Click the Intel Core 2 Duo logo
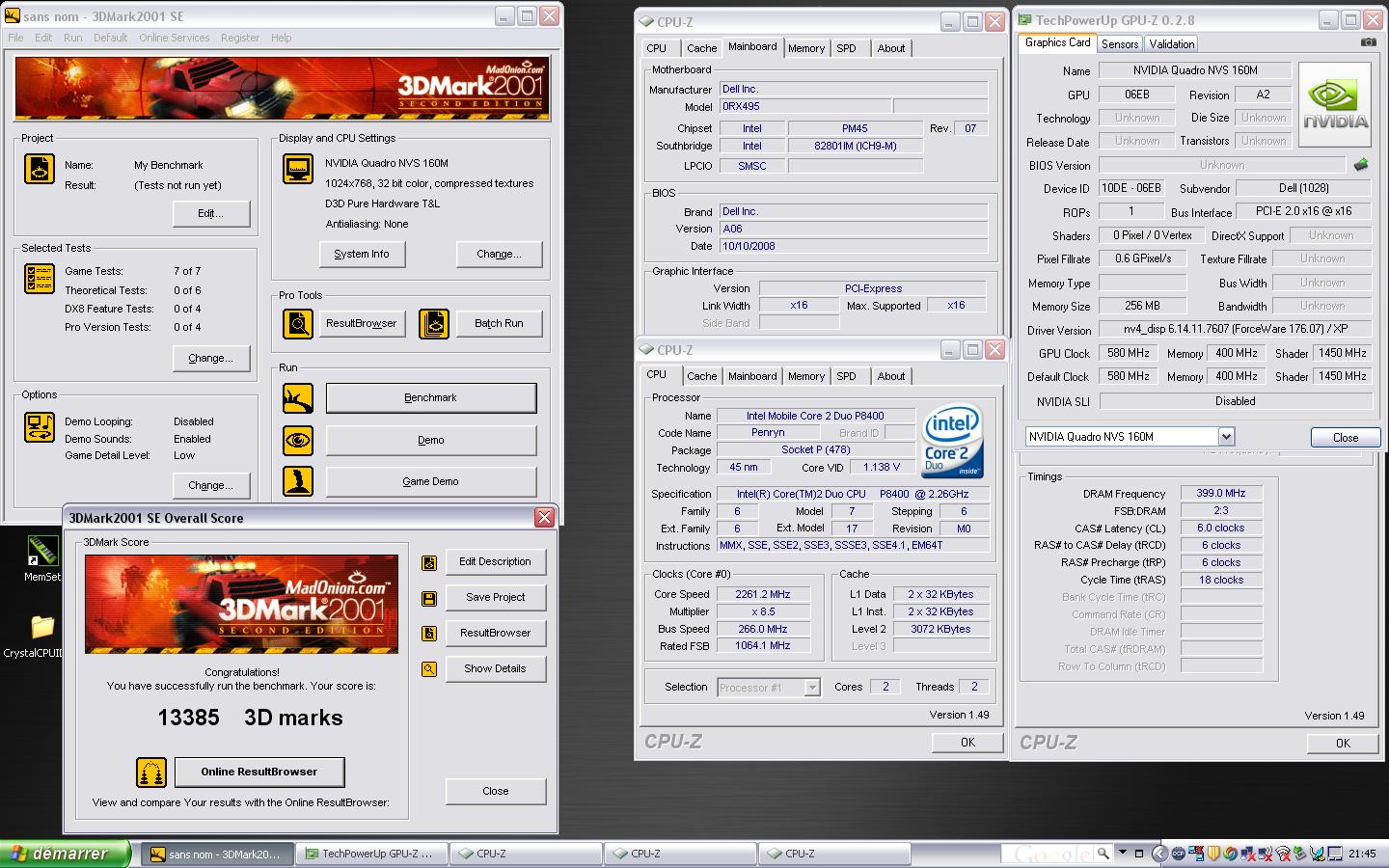The height and width of the screenshot is (868, 1389). (952, 441)
